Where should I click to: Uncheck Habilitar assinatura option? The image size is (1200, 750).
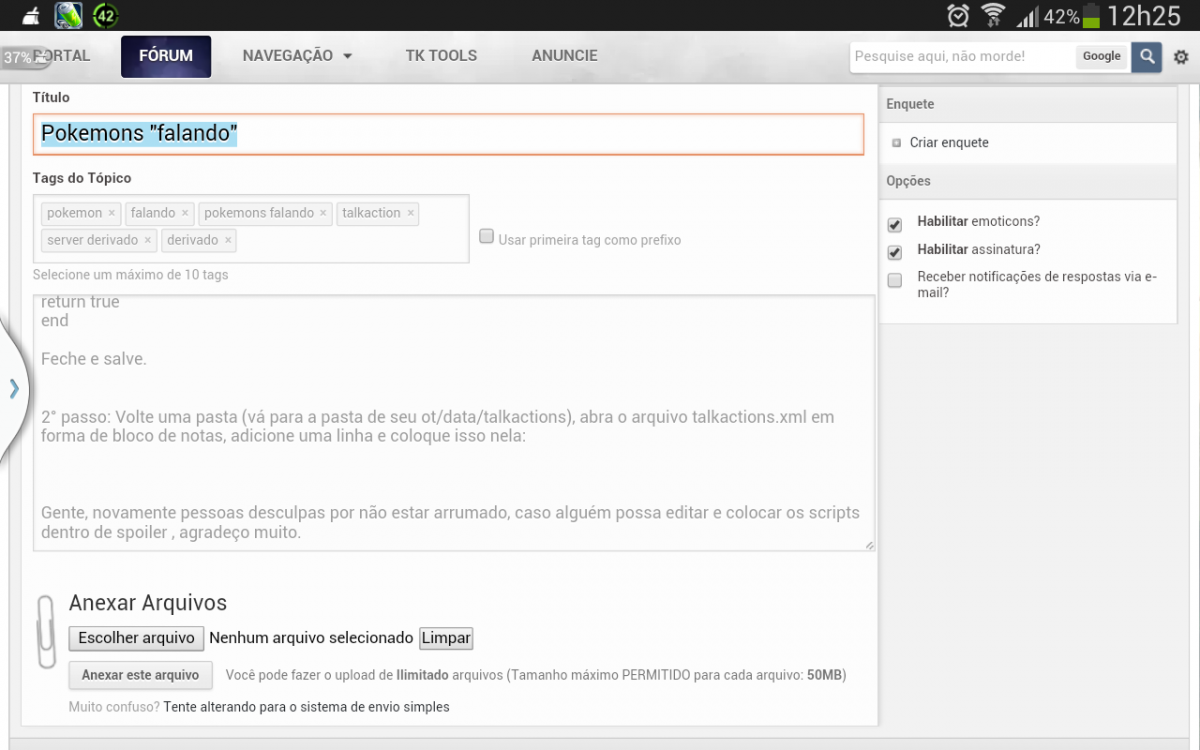pos(895,252)
